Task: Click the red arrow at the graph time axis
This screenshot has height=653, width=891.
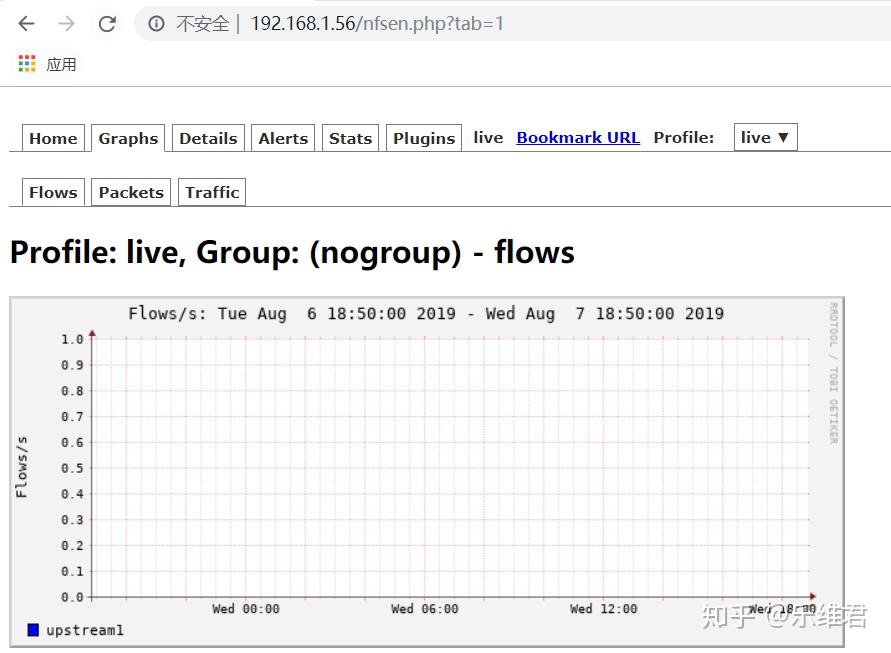Action: [812, 596]
